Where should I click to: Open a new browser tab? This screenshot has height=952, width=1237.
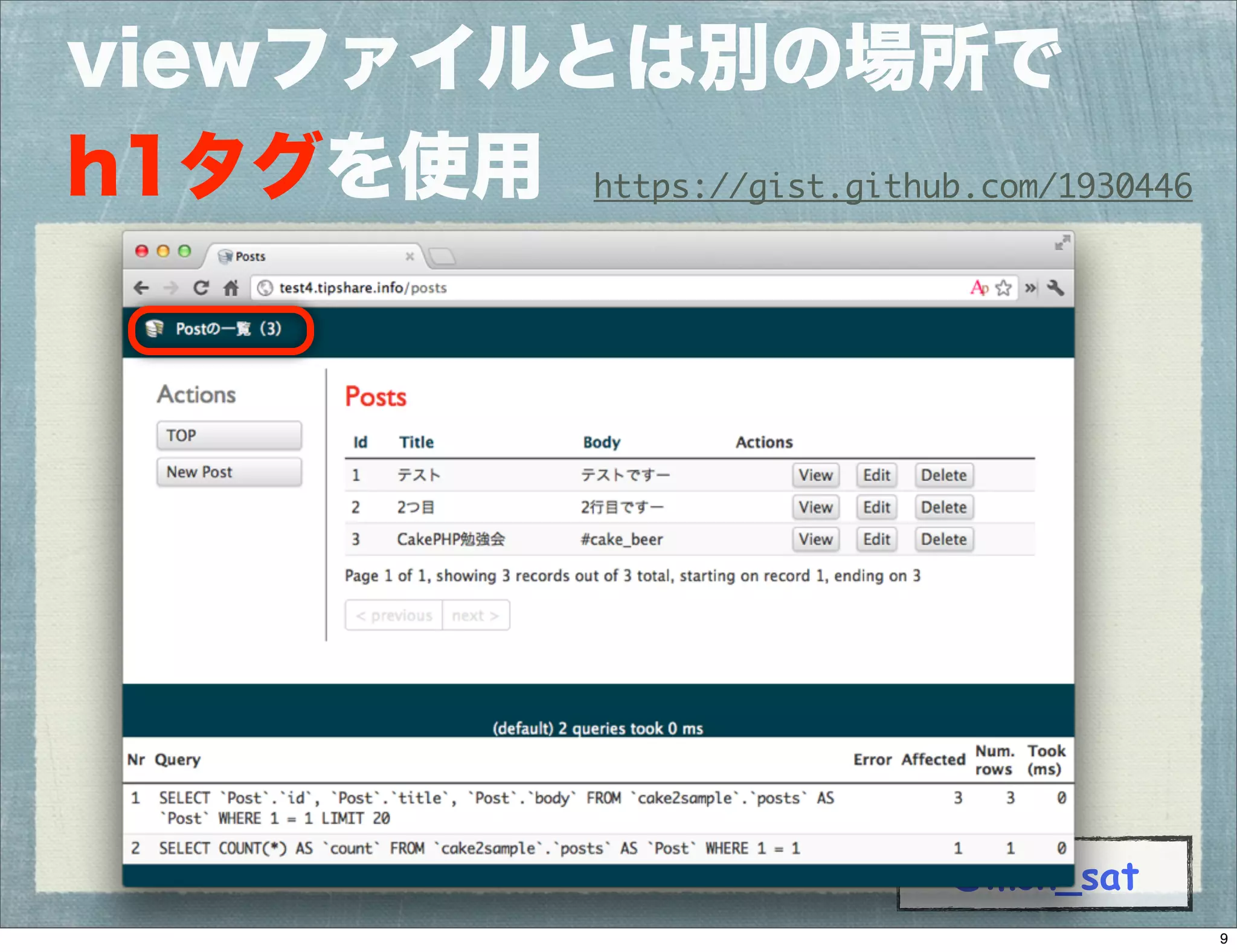pos(442,257)
